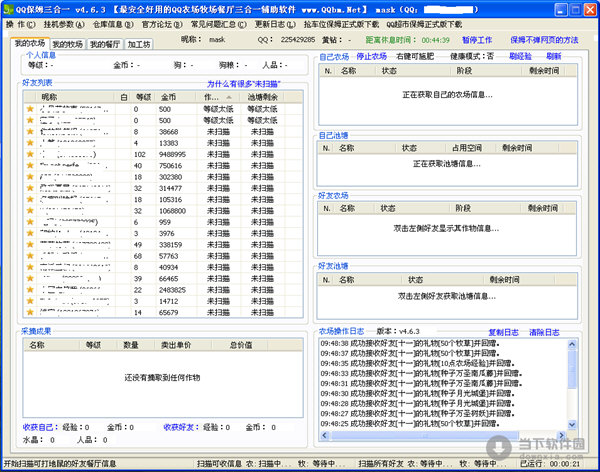Image resolution: width=600 pixels, height=472 pixels.
Task: Switch to the 我的农场 tab
Action: [30, 43]
